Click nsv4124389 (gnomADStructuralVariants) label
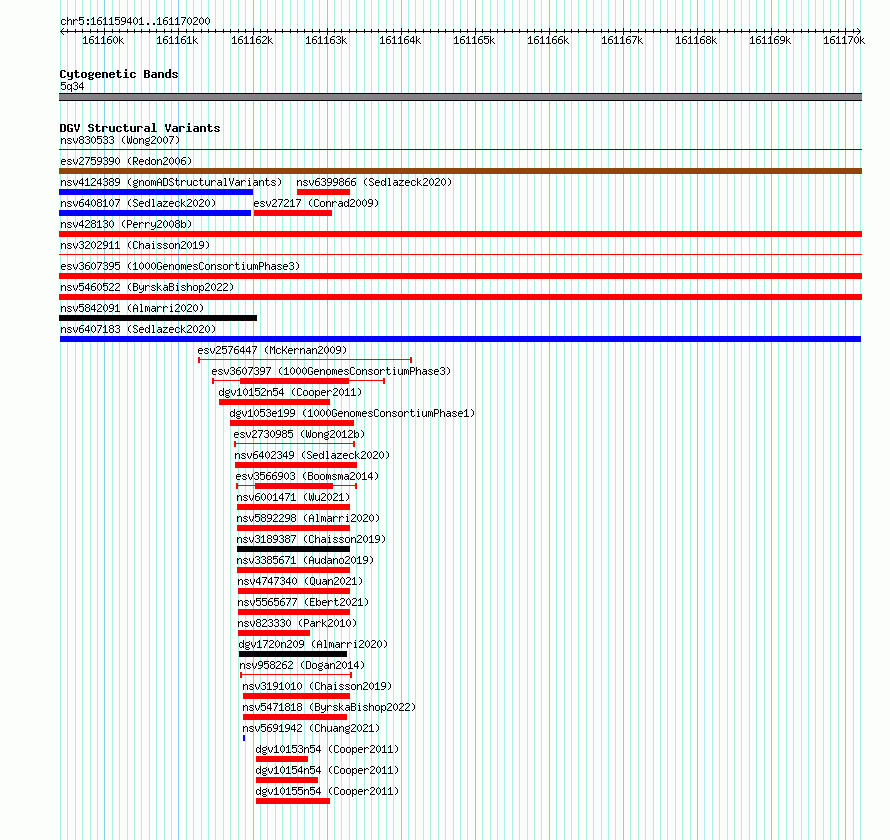Screen dimensions: 890x840 tap(171, 182)
